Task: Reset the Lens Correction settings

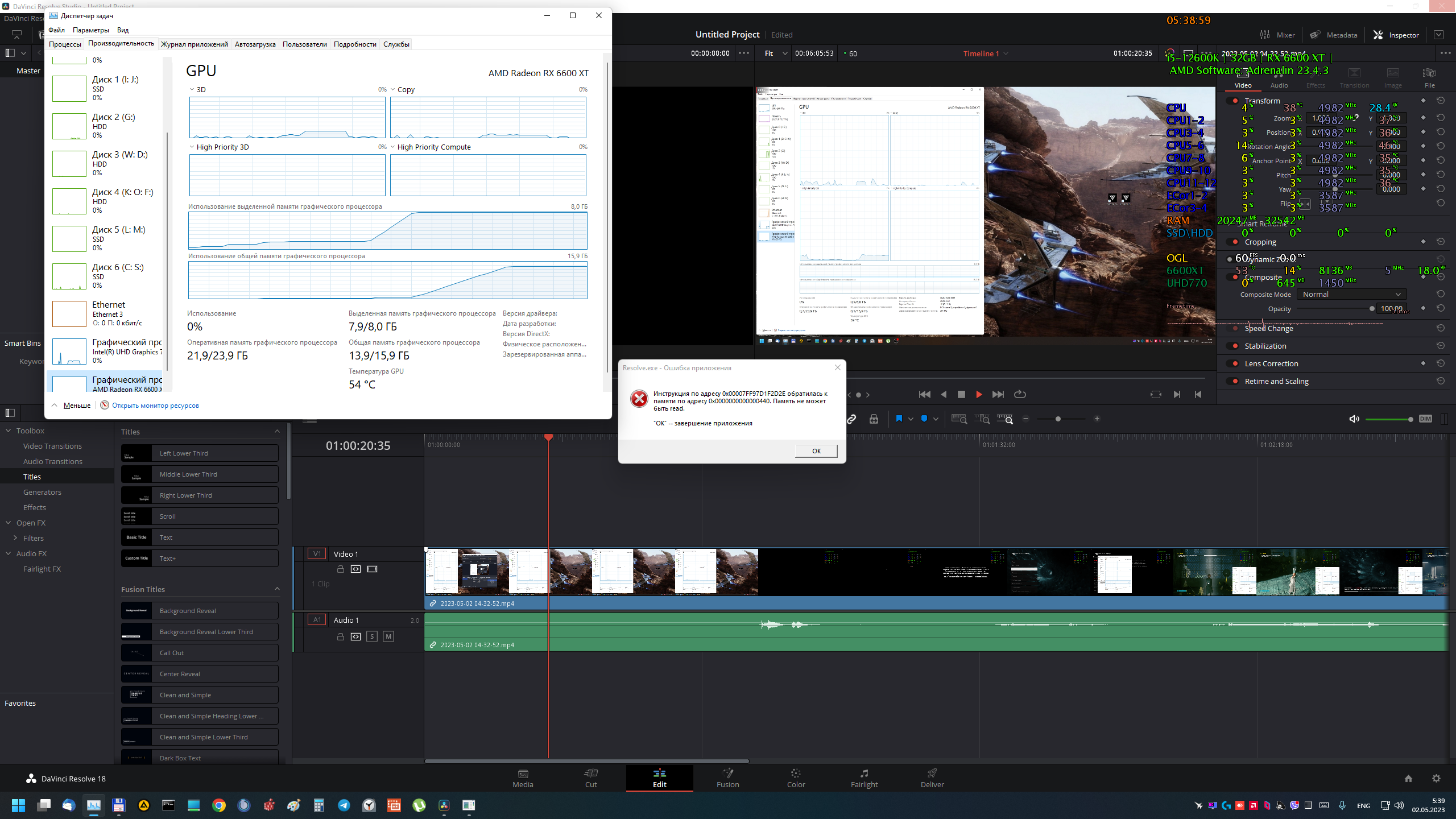Action: pyautogui.click(x=1441, y=363)
